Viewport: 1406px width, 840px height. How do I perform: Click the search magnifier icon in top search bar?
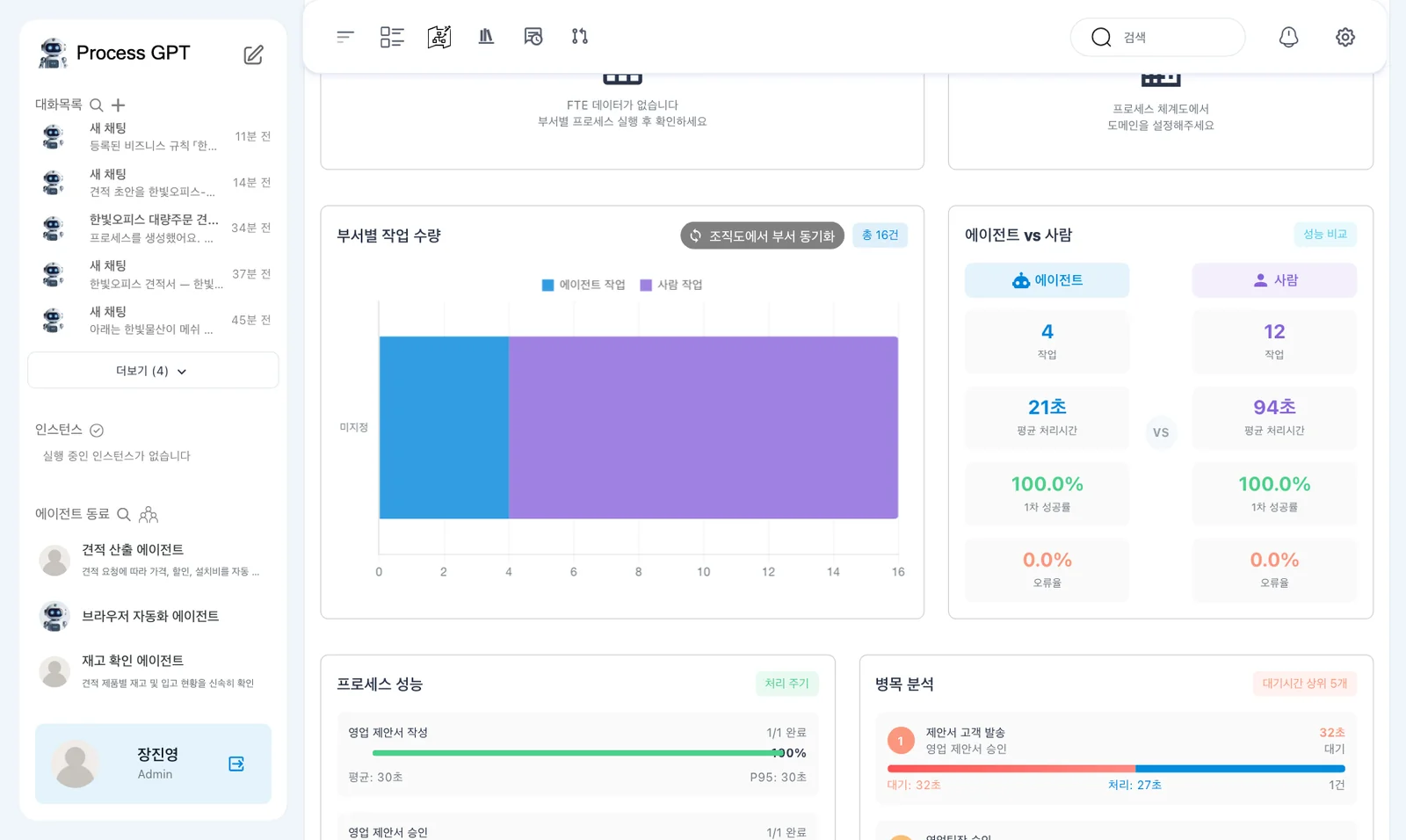(1101, 37)
